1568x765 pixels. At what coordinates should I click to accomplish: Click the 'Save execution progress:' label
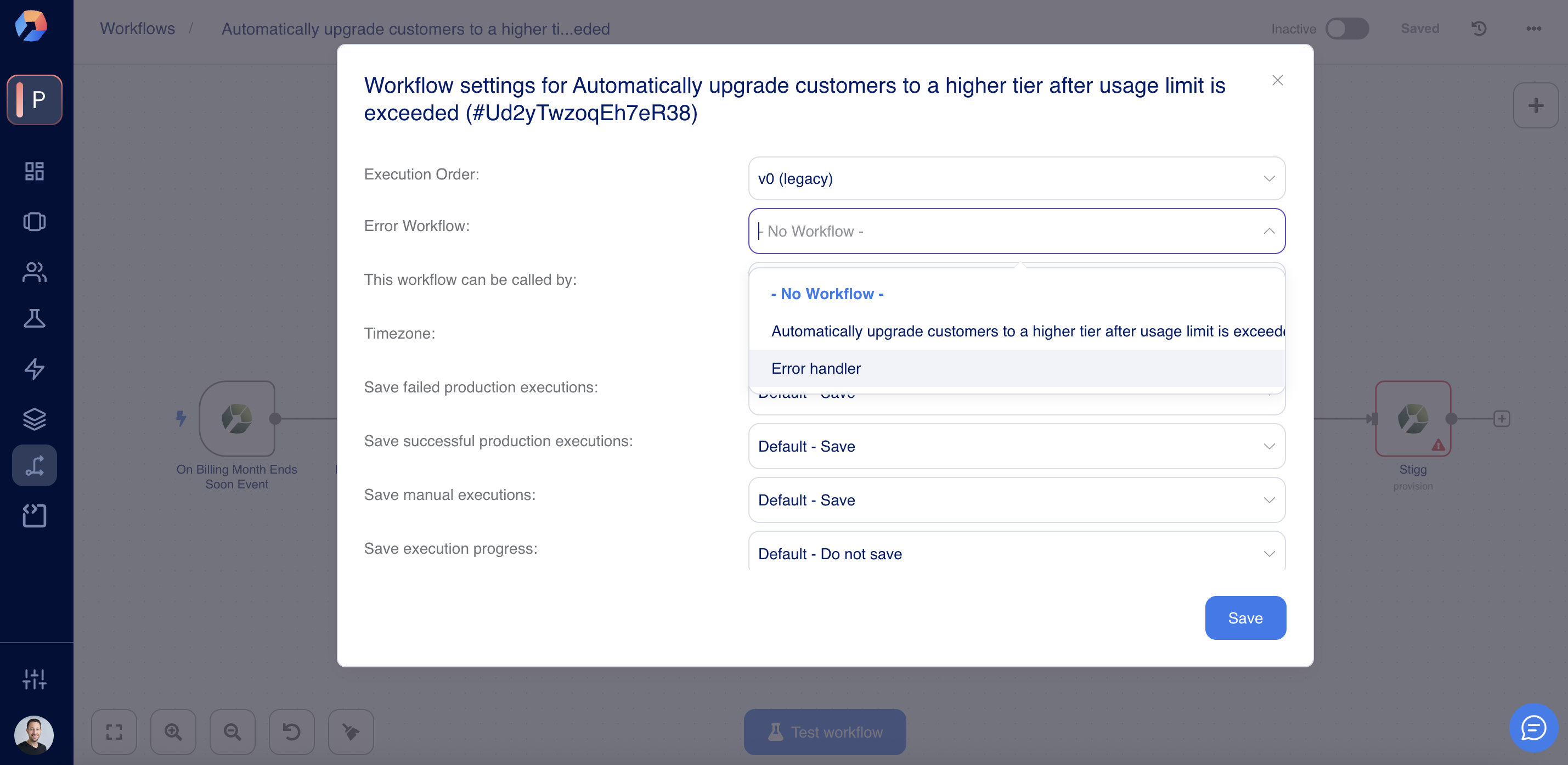point(450,548)
